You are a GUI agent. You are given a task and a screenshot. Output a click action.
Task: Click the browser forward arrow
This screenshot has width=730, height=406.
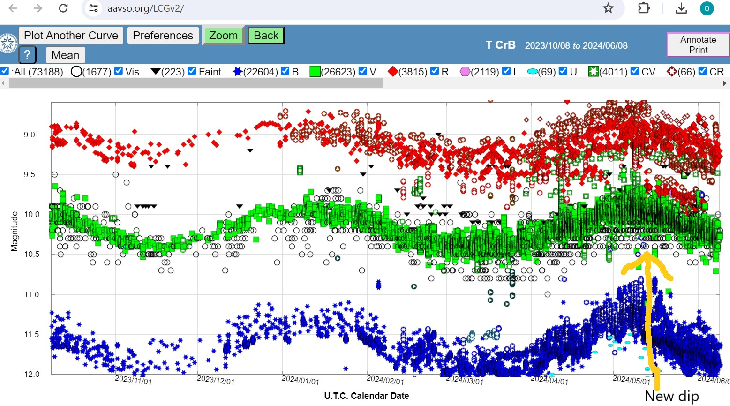[x=36, y=8]
